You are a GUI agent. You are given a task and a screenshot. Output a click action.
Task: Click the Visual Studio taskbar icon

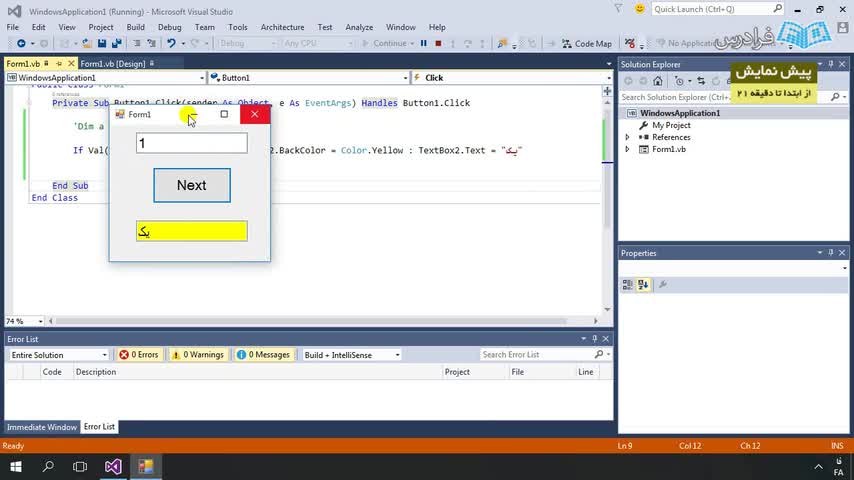coord(113,466)
